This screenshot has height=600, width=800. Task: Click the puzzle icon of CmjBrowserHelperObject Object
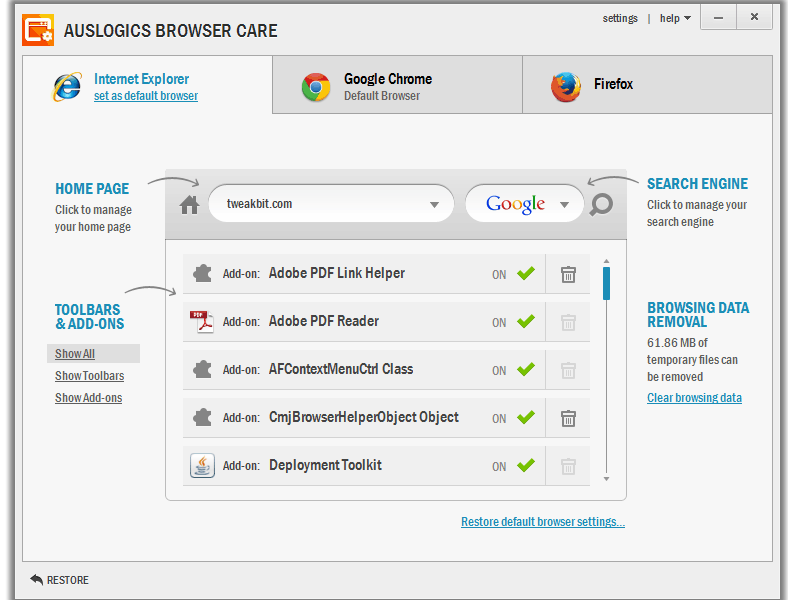203,417
